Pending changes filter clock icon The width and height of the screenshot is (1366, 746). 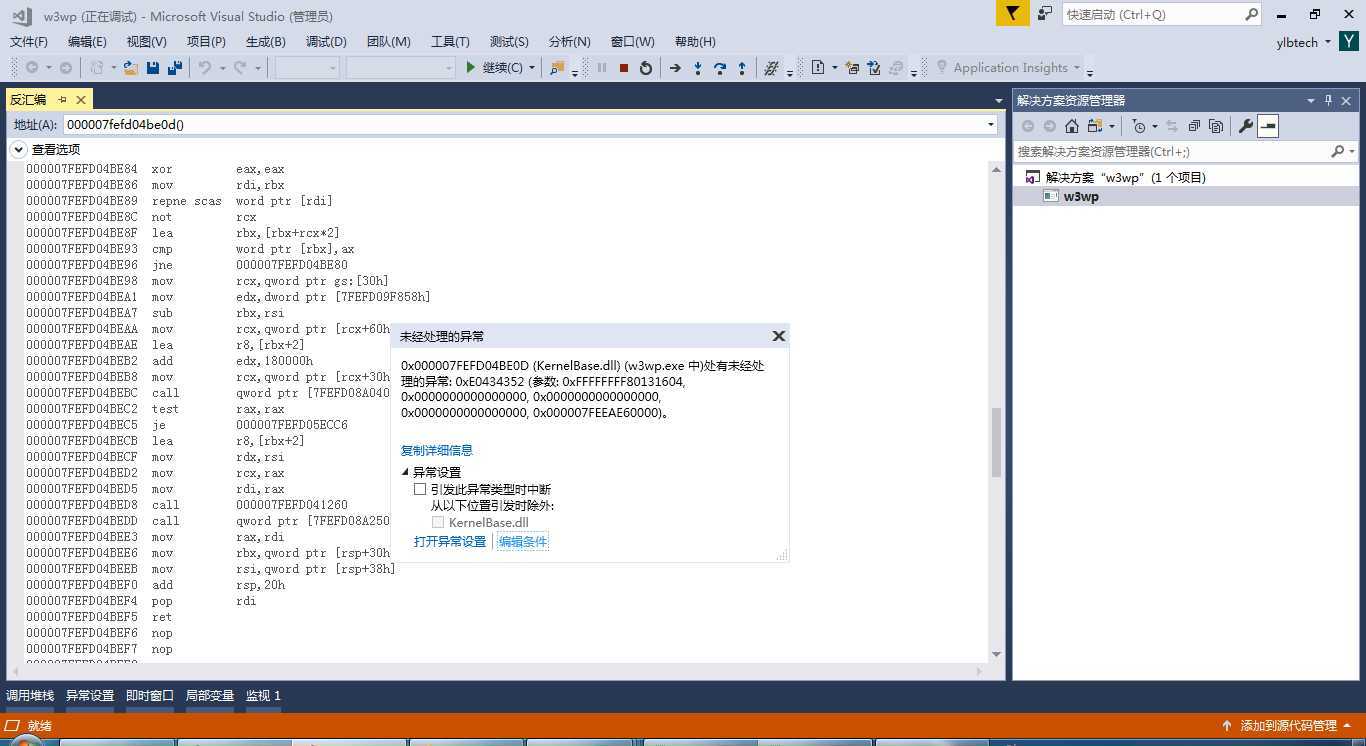click(1139, 126)
